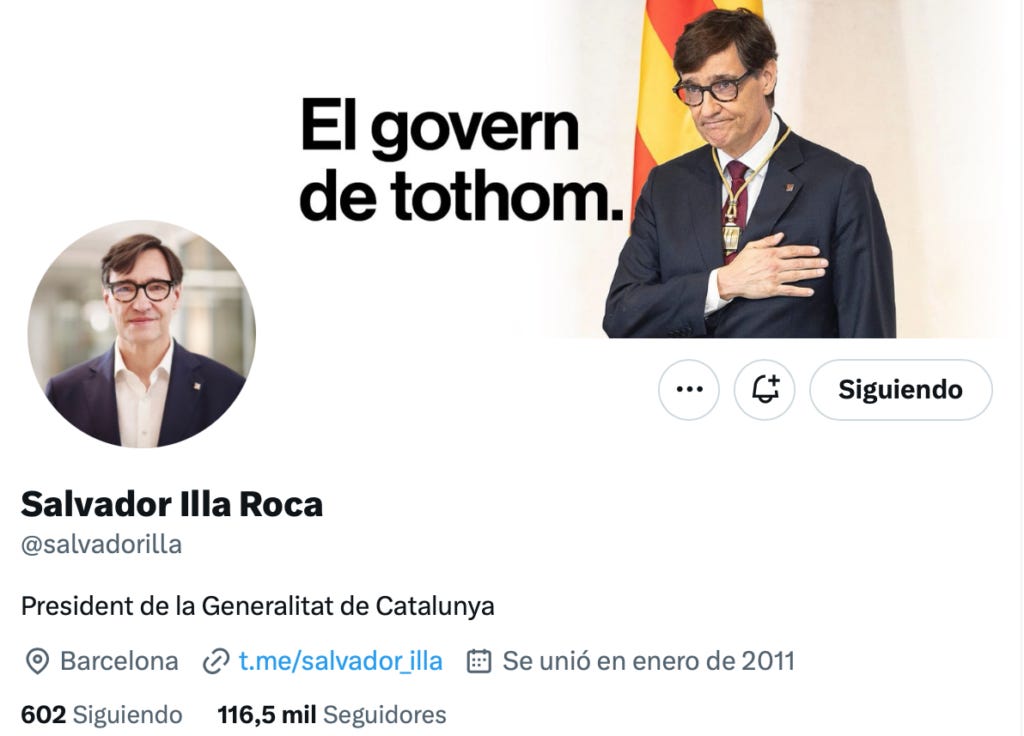This screenshot has width=1024, height=736.
Task: Click the location pin icon
Action: (37, 662)
